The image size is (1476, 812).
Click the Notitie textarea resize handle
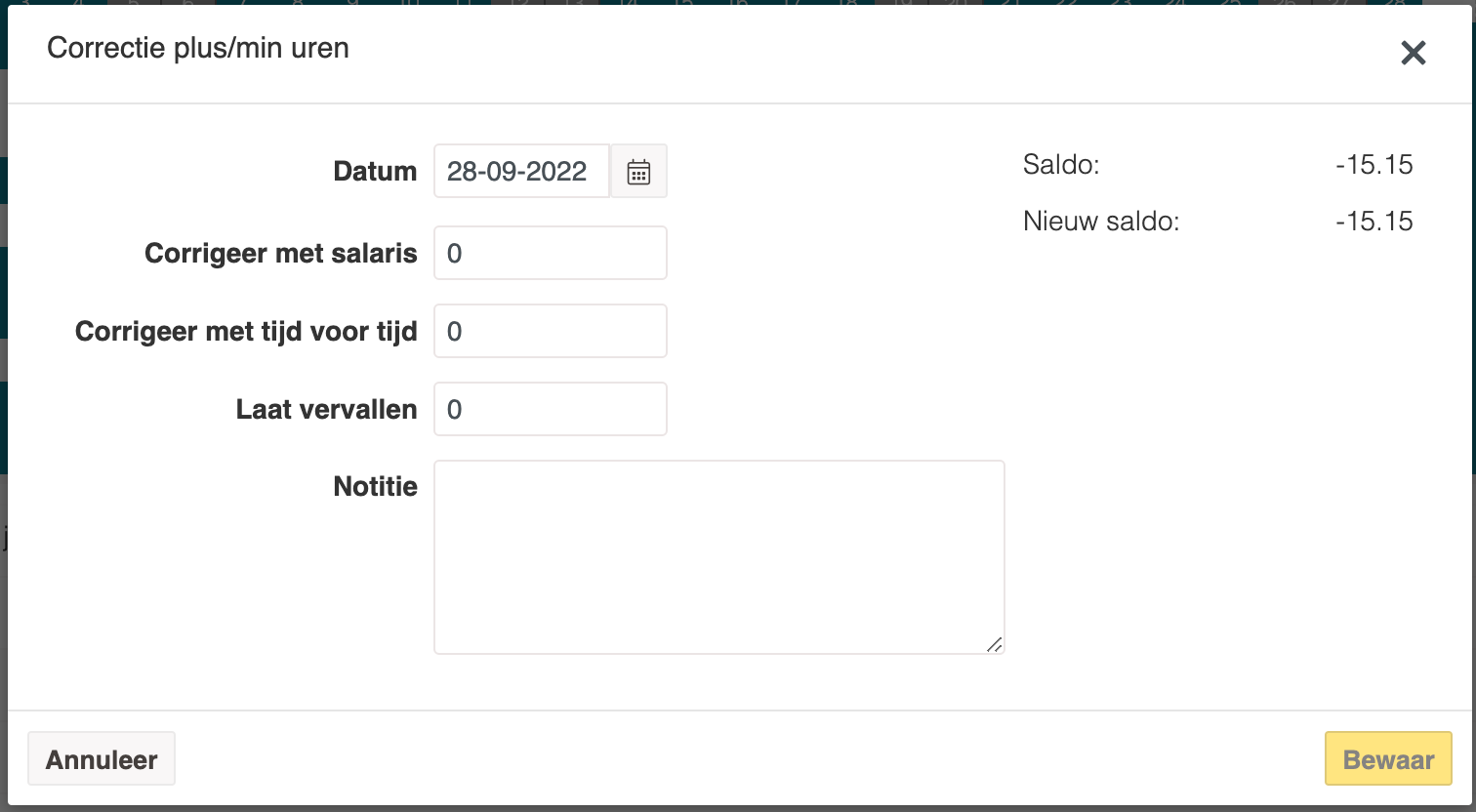pyautogui.click(x=995, y=644)
